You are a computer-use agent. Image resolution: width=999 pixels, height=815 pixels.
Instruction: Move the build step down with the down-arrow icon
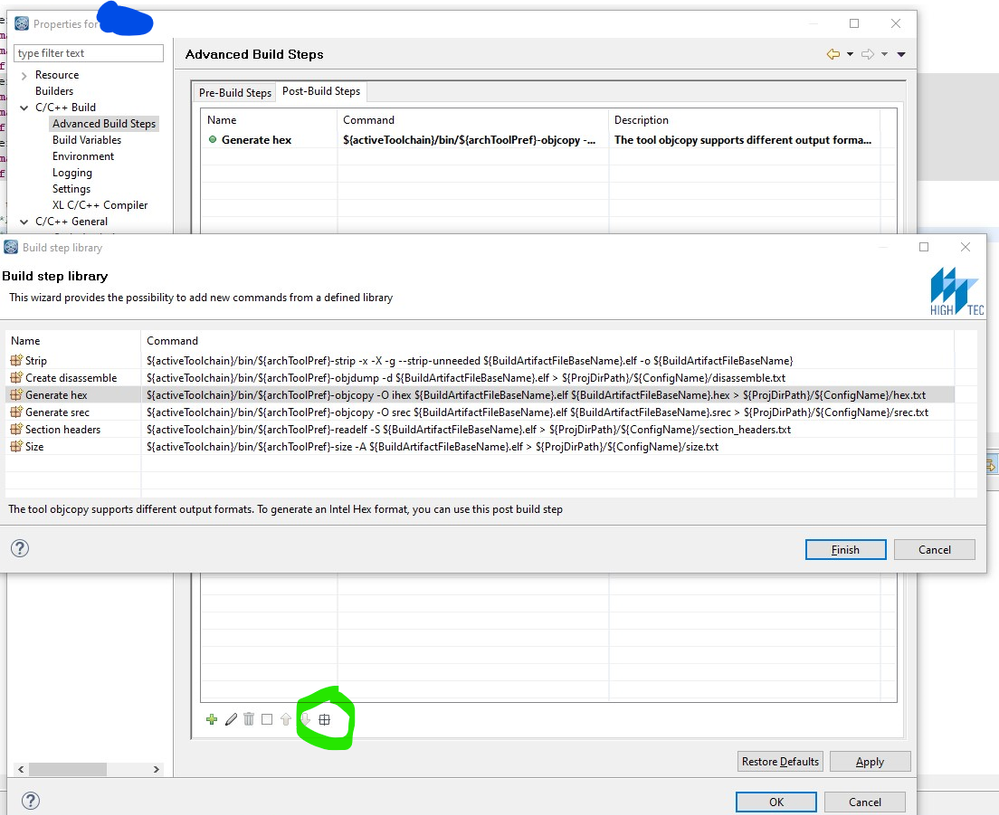pyautogui.click(x=304, y=718)
